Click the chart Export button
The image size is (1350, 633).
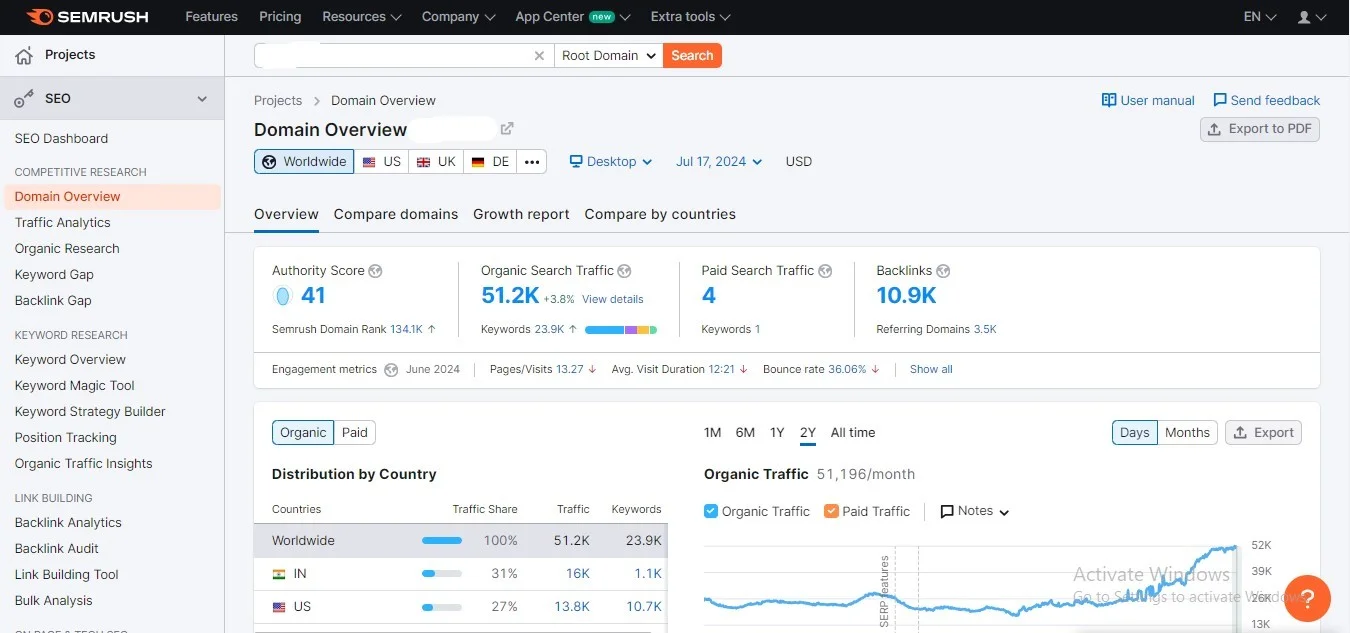1263,433
